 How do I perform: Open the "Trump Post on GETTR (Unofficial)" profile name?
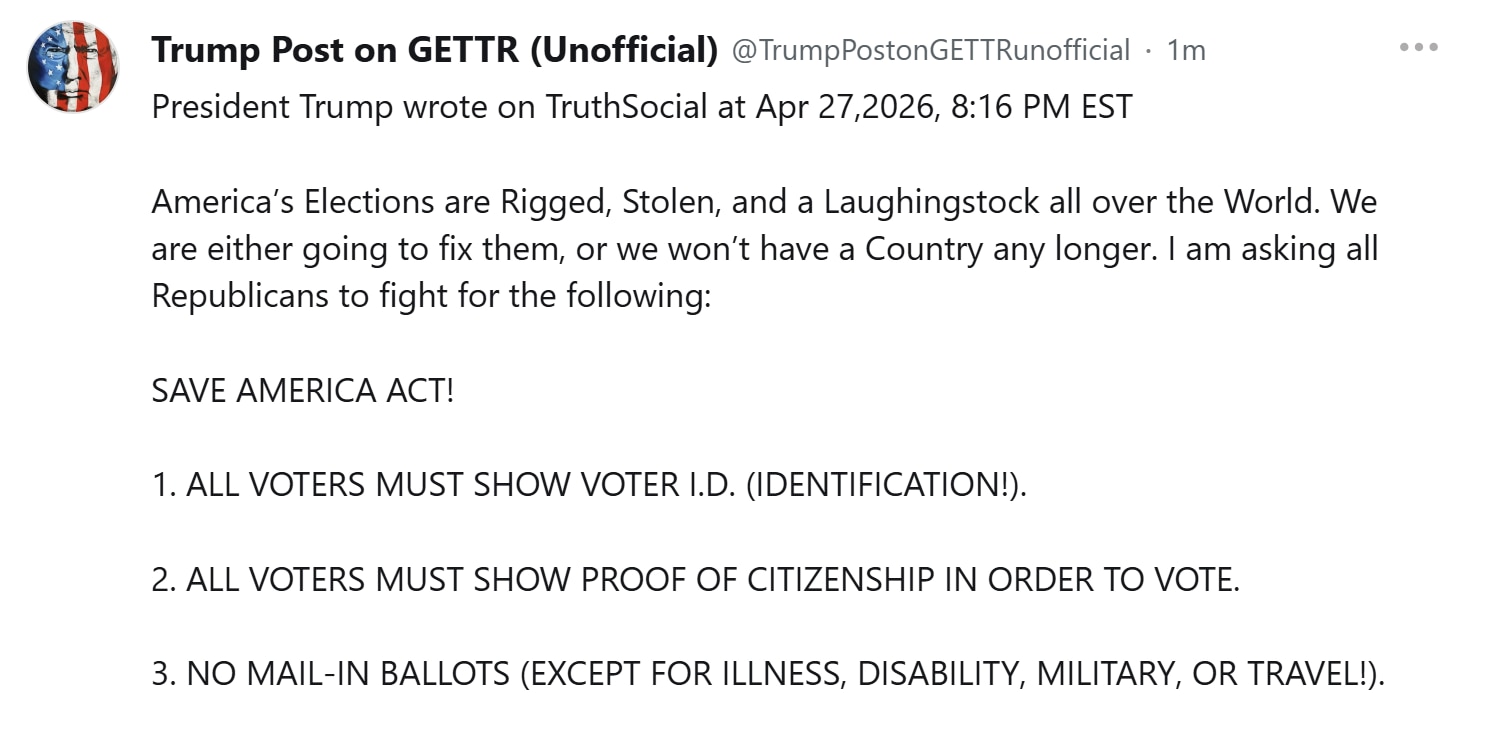tap(434, 49)
